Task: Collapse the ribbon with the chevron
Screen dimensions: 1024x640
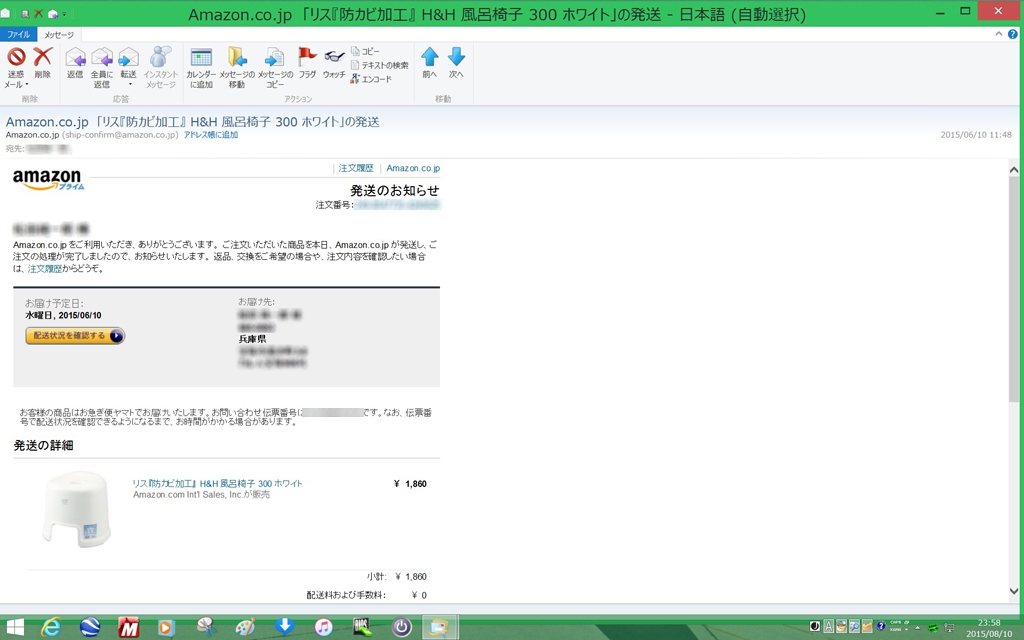Action: tap(999, 34)
